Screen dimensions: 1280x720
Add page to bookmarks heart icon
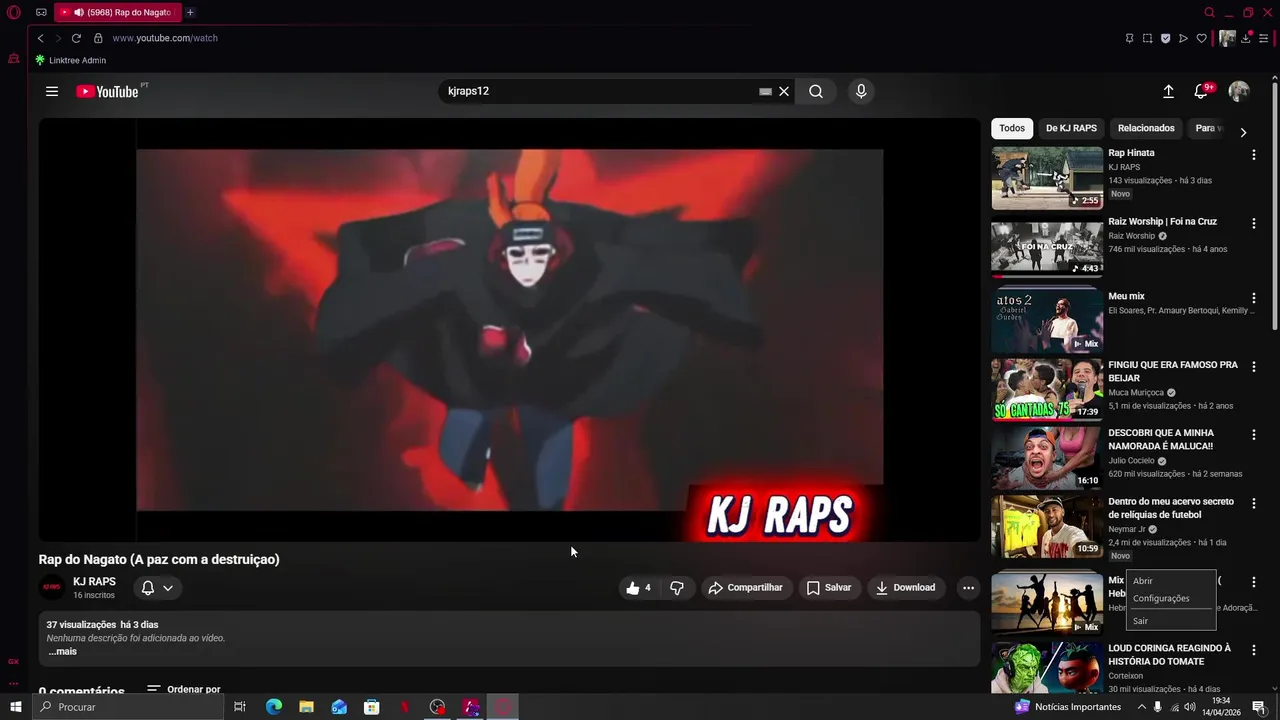[1202, 38]
